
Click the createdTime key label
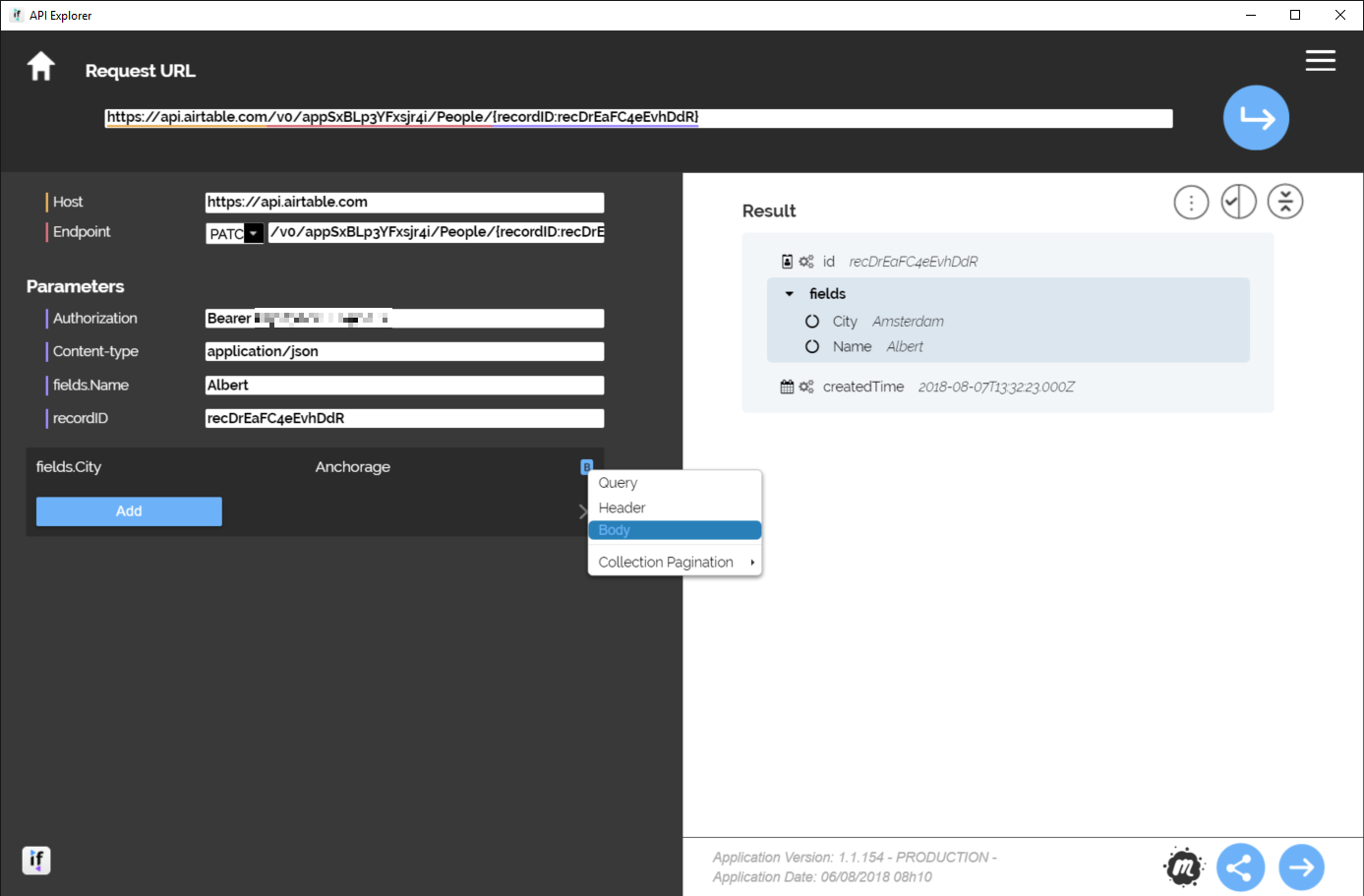click(863, 388)
